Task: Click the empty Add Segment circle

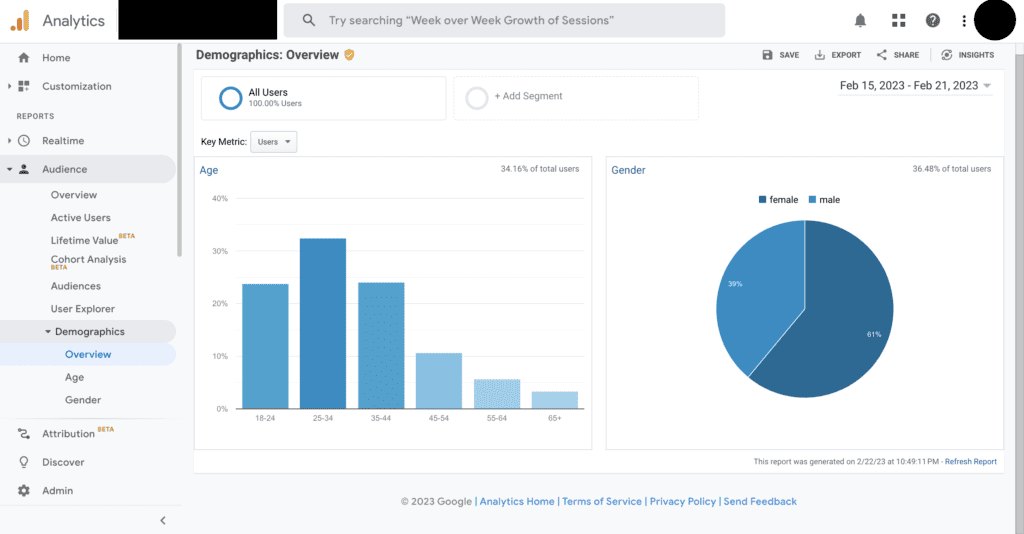Action: click(x=477, y=98)
